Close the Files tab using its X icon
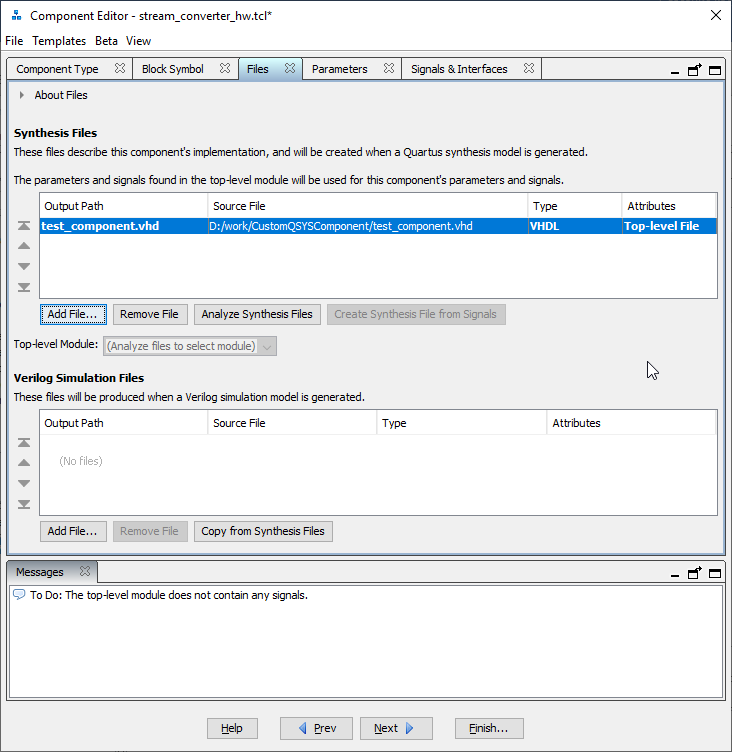Viewport: 732px width, 752px height. 290,69
